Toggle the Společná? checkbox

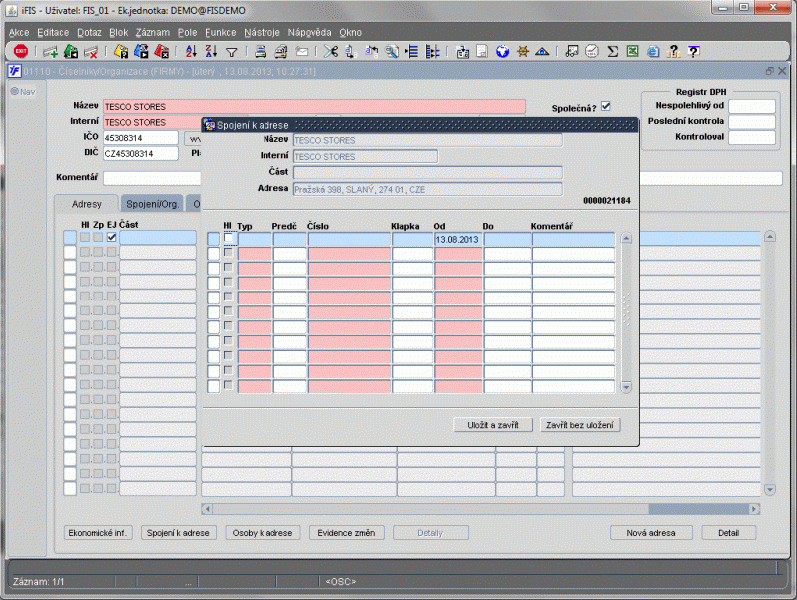coord(605,107)
